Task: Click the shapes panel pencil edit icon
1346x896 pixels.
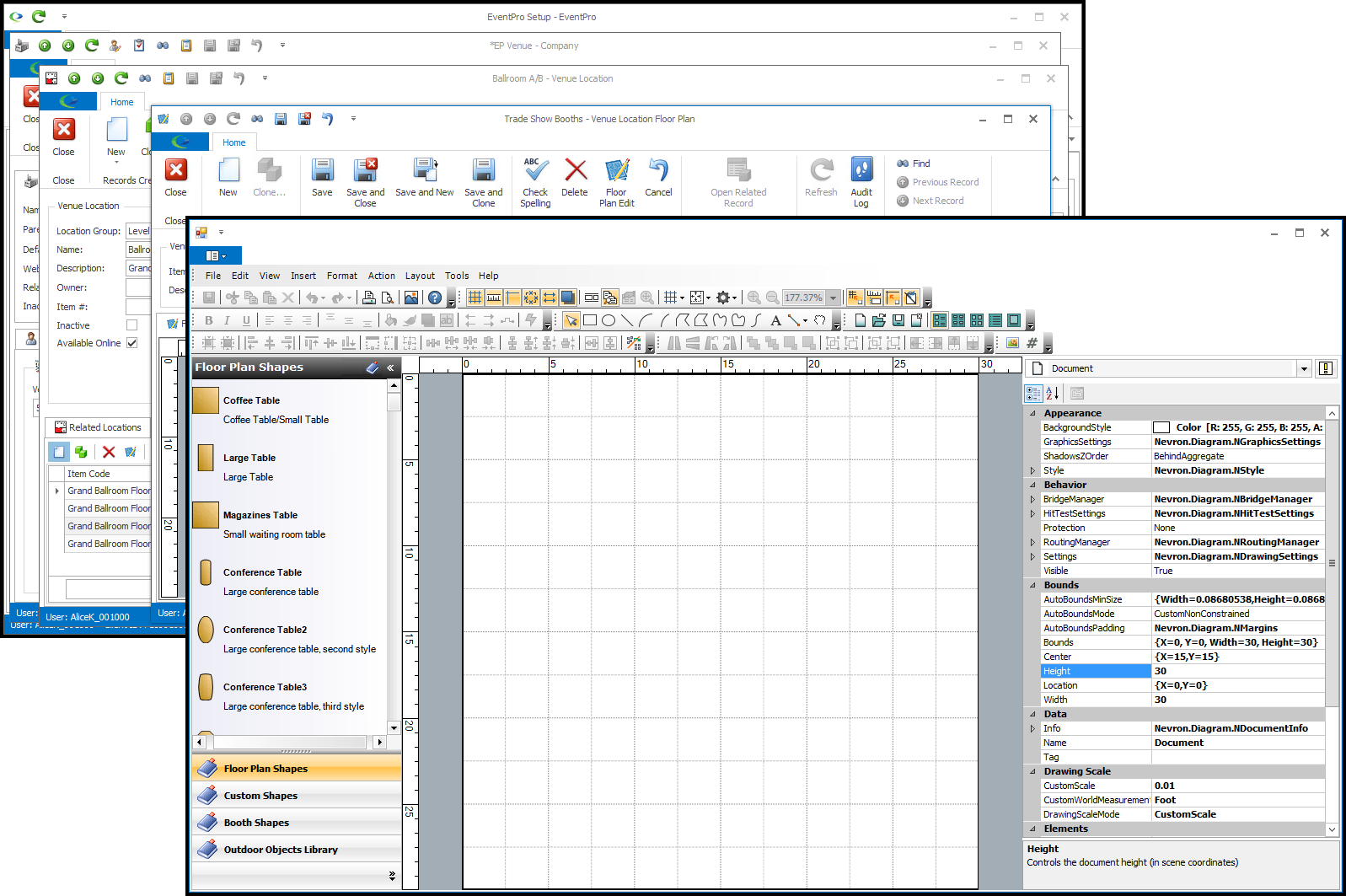Action: 373,368
